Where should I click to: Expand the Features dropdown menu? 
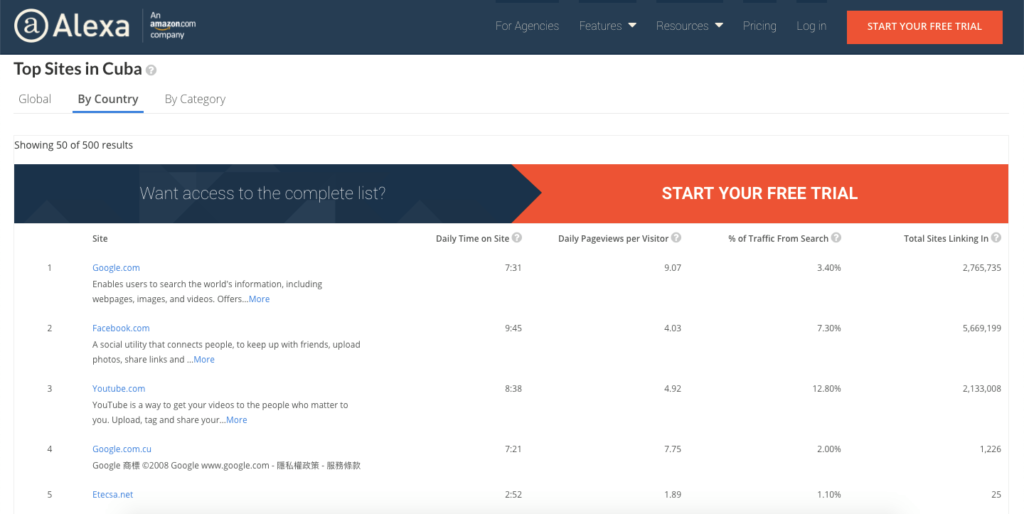[x=607, y=26]
